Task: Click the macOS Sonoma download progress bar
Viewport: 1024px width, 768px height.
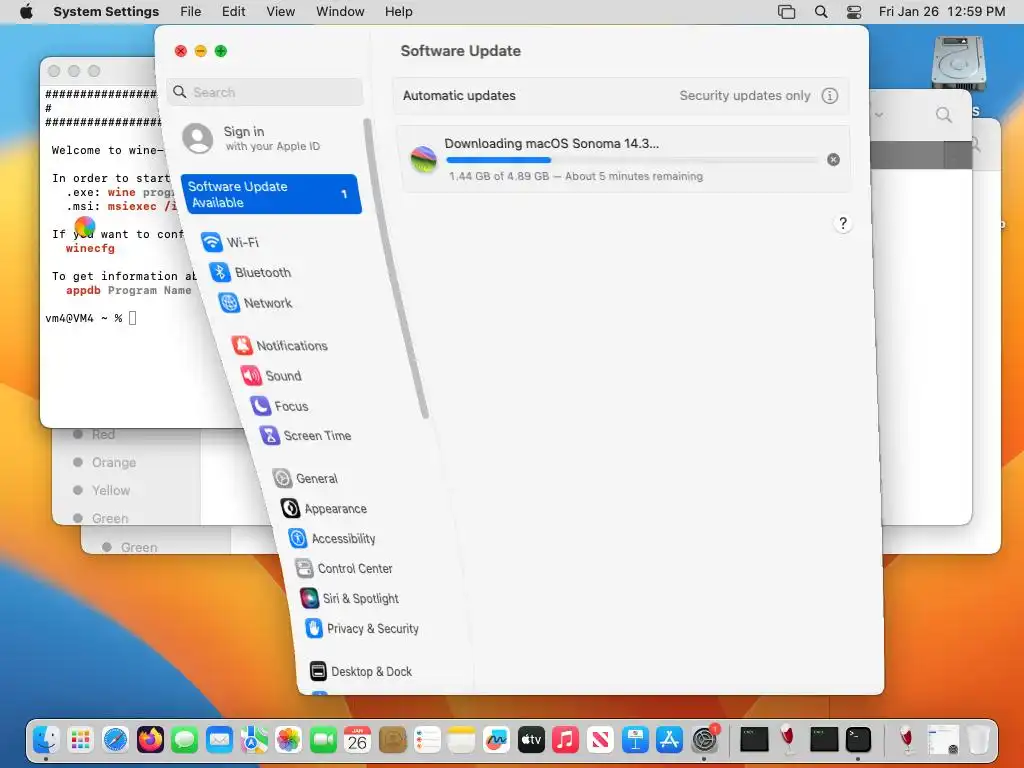Action: [632, 159]
